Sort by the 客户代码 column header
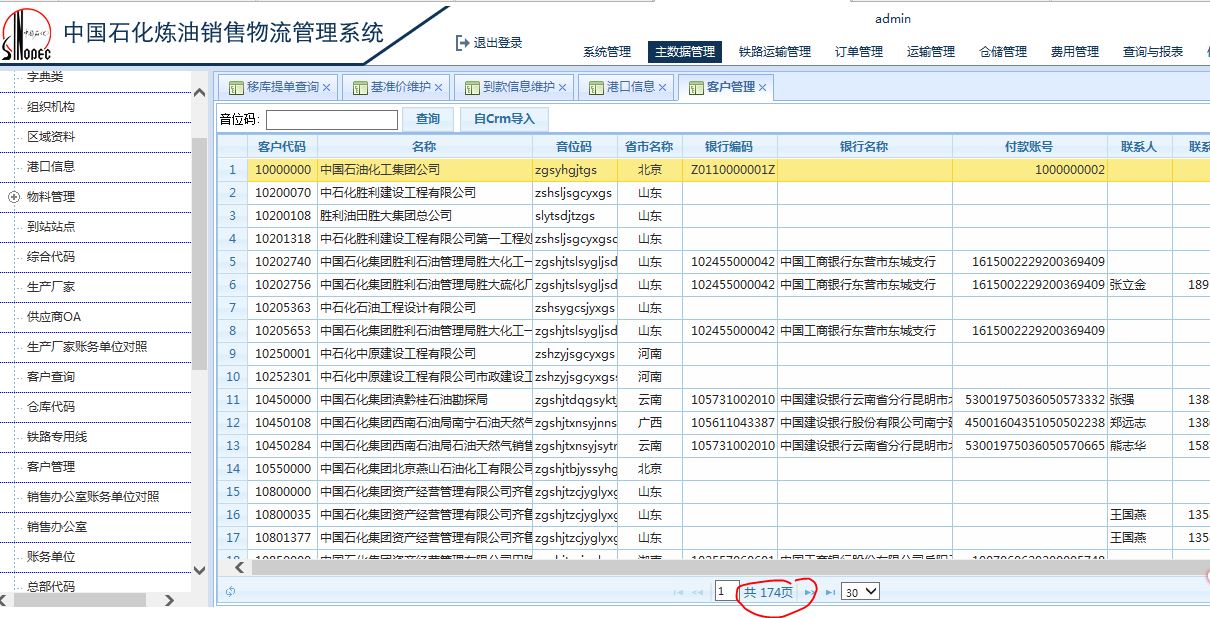The height and width of the screenshot is (618, 1210). tap(282, 147)
